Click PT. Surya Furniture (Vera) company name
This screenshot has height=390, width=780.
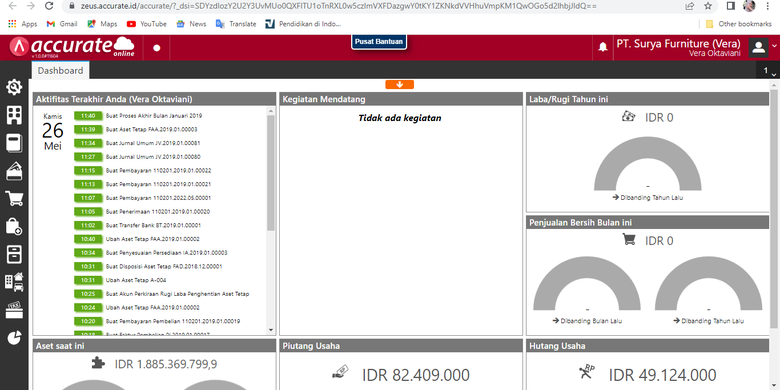point(679,43)
